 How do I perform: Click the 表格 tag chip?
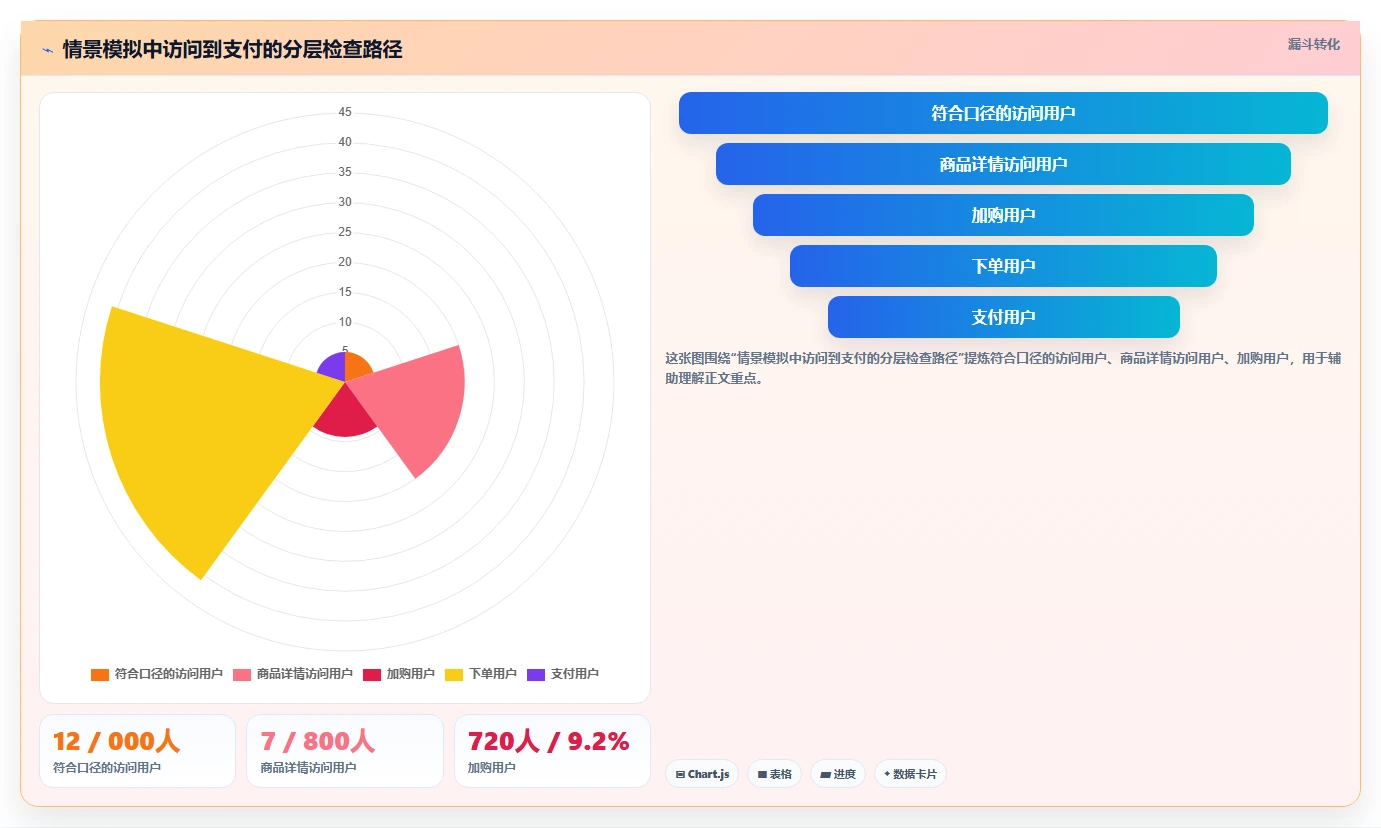point(774,774)
